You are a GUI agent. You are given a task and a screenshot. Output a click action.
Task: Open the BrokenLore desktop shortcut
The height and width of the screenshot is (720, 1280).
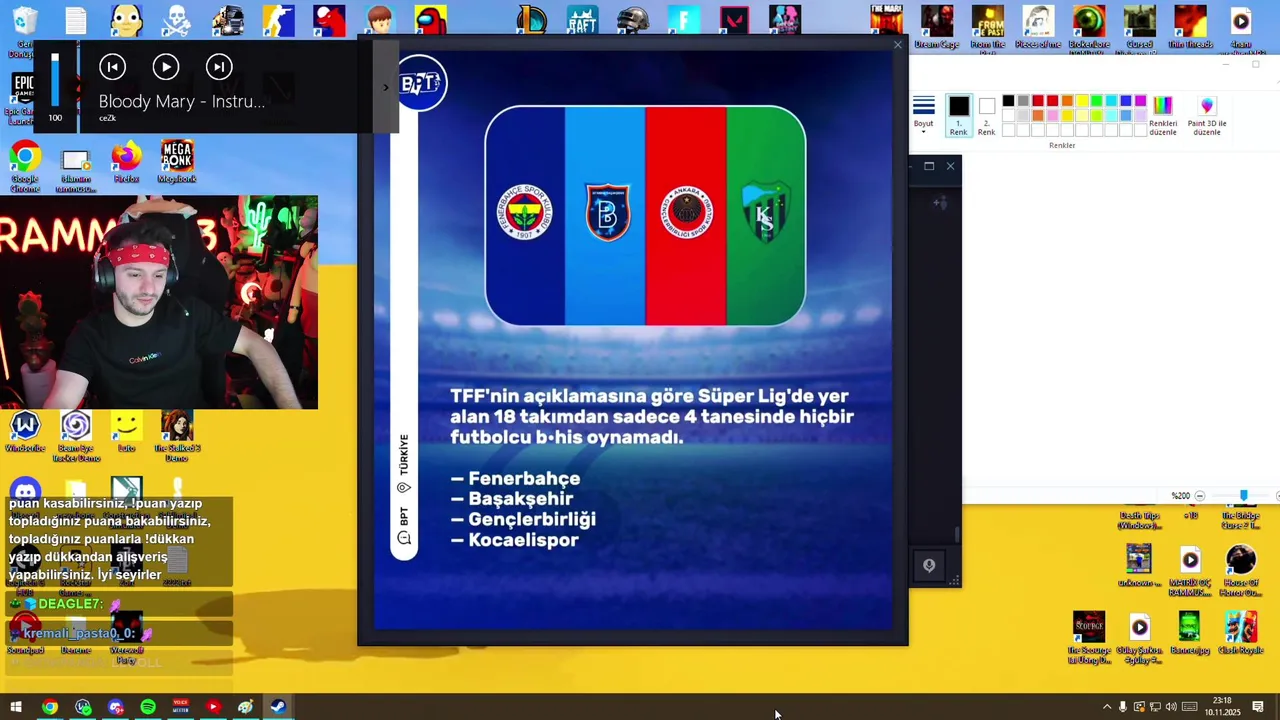coord(1089,29)
